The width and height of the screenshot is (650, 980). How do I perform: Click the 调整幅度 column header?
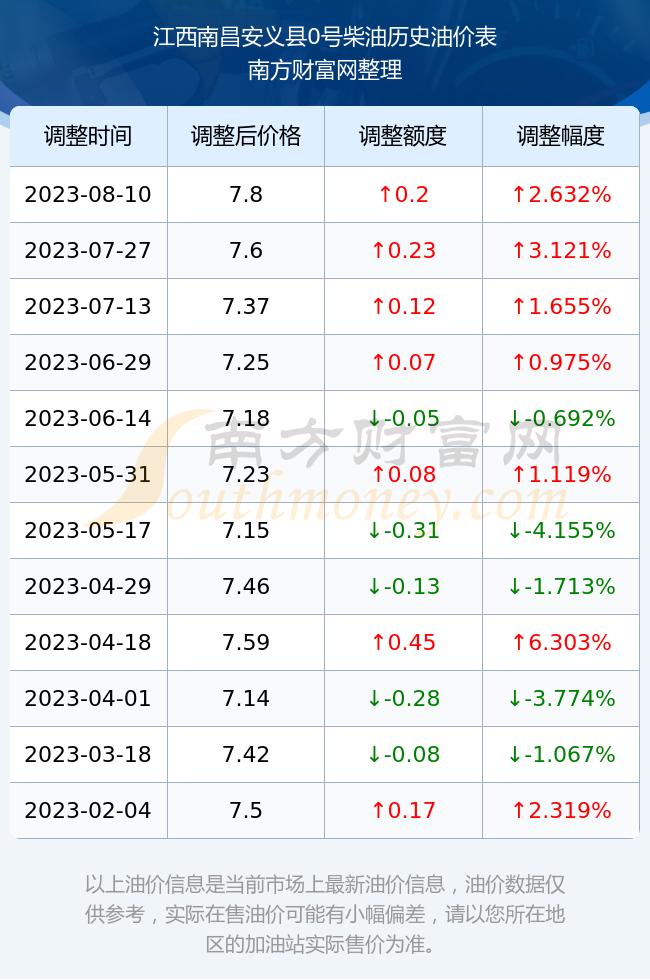[561, 136]
